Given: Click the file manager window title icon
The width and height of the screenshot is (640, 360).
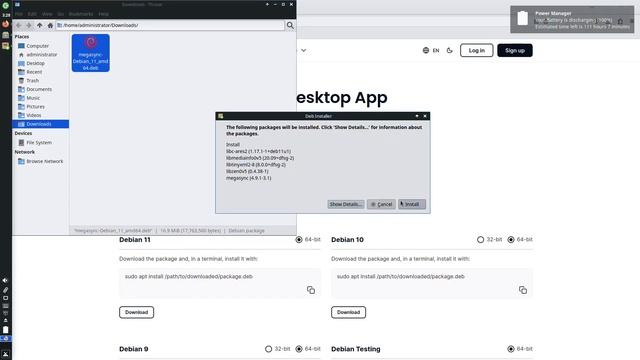Looking at the screenshot, I should coord(17,4).
